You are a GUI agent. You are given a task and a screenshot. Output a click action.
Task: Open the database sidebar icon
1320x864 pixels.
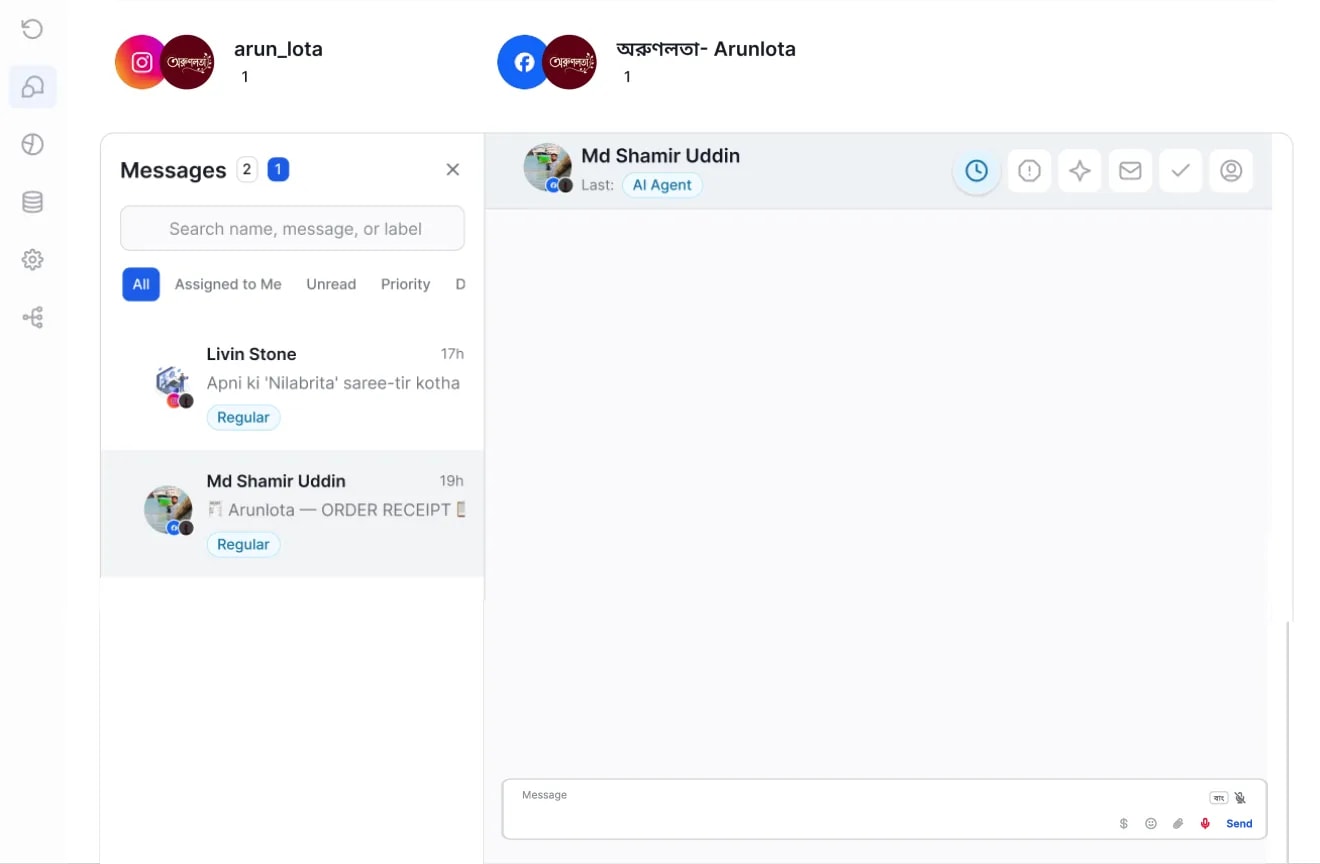[x=32, y=202]
